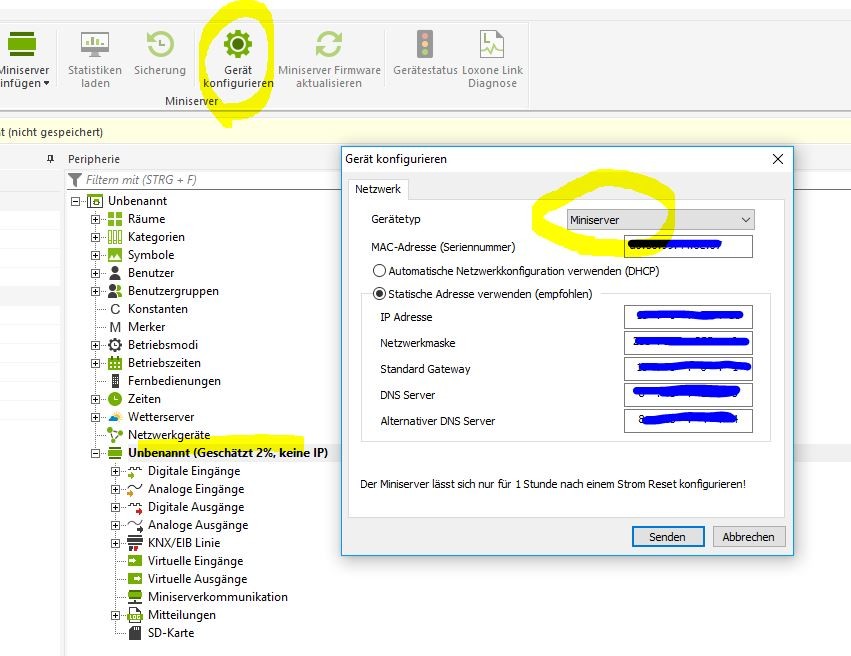Select the Miniserverkommunikation icon
The image size is (851, 656).
(x=135, y=597)
